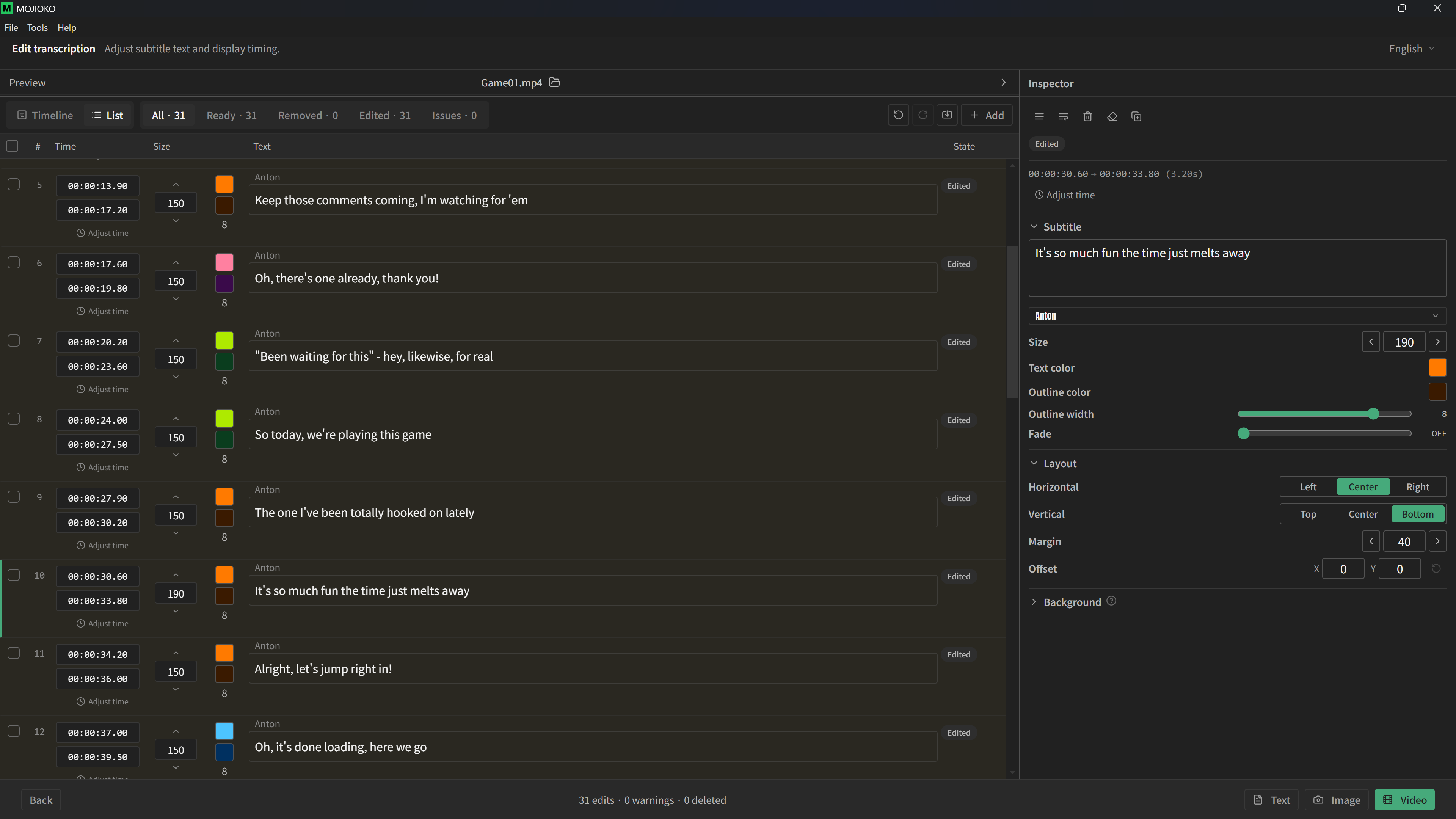The image size is (1456, 819).
Task: Click the MOJIOKO app logo icon
Action: pos(7,8)
